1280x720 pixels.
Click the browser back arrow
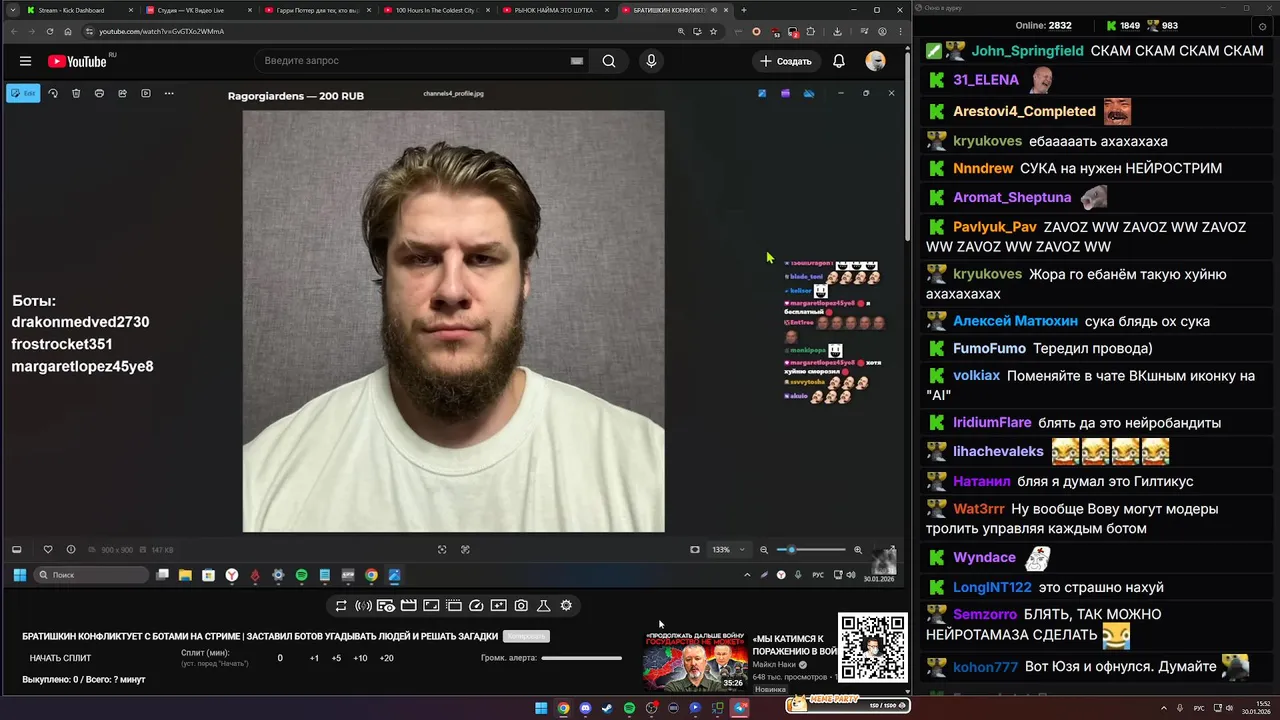coord(14,31)
